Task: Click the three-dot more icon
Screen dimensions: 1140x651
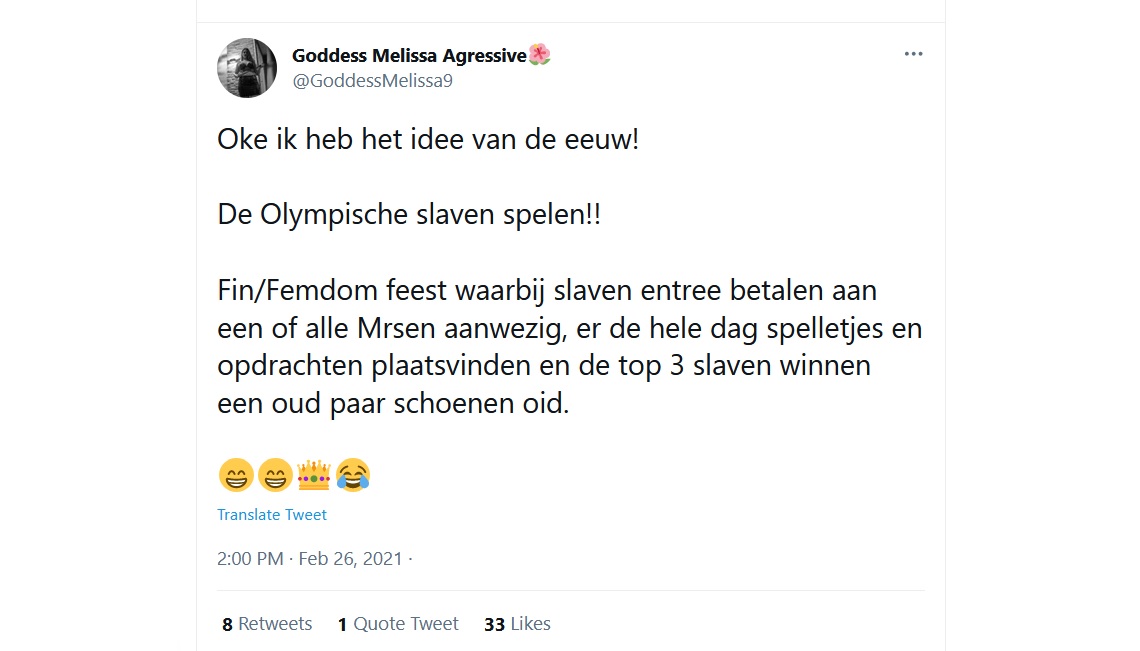Action: point(913,54)
